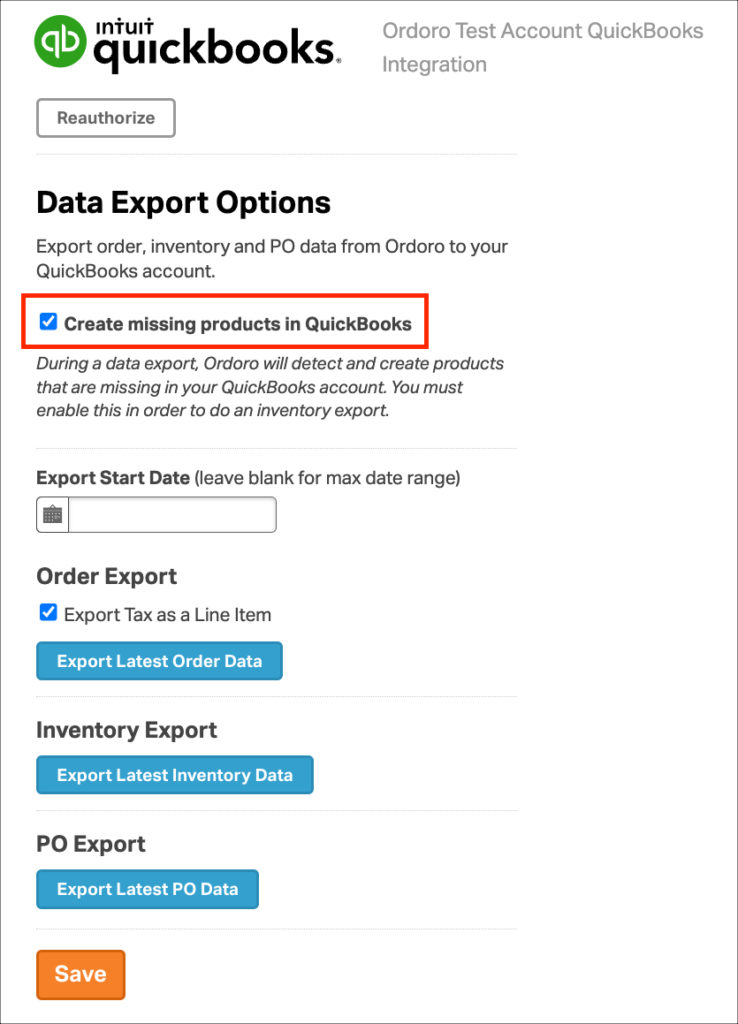Image resolution: width=738 pixels, height=1024 pixels.
Task: Click the Create missing products label text
Action: (x=238, y=324)
